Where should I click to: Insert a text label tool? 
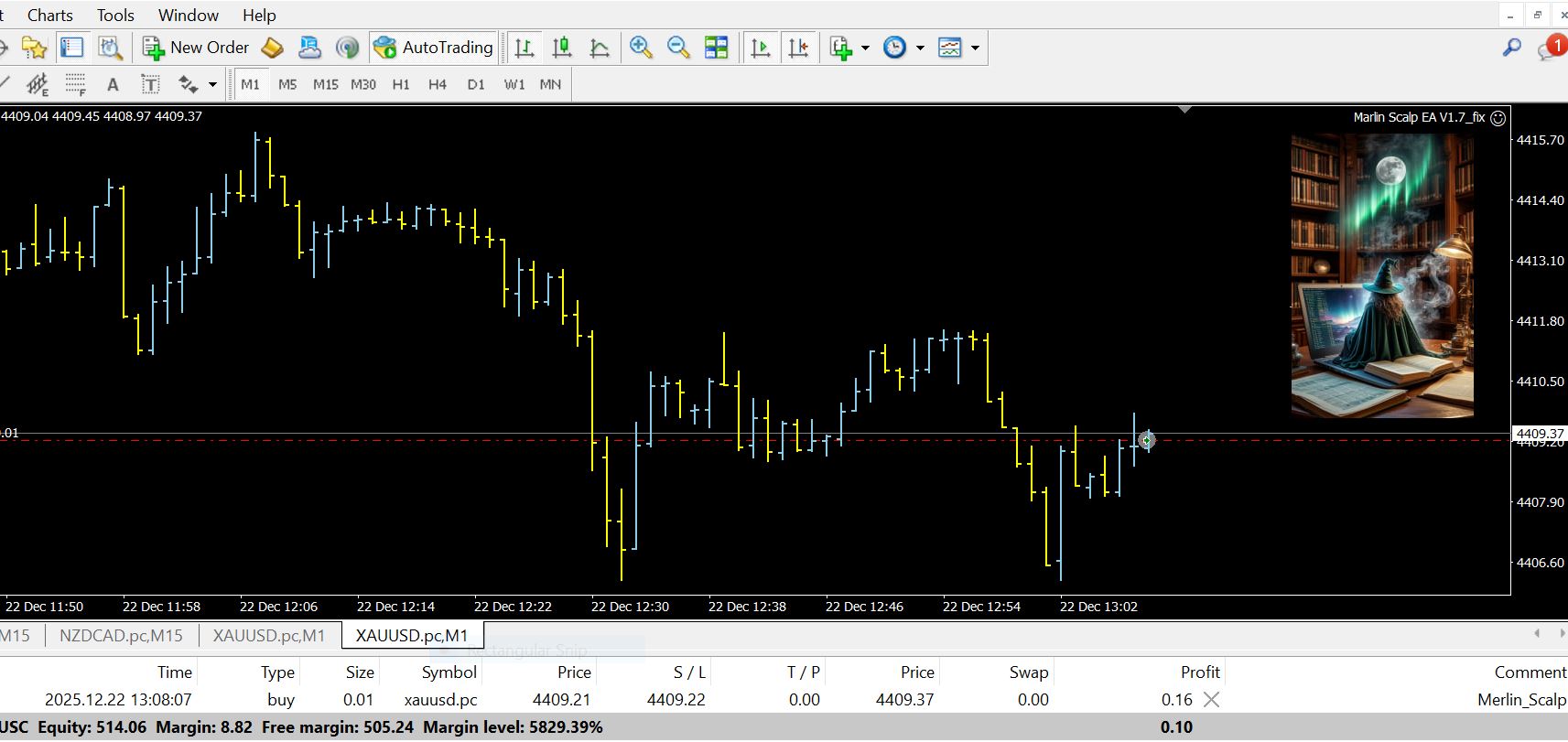[x=150, y=84]
